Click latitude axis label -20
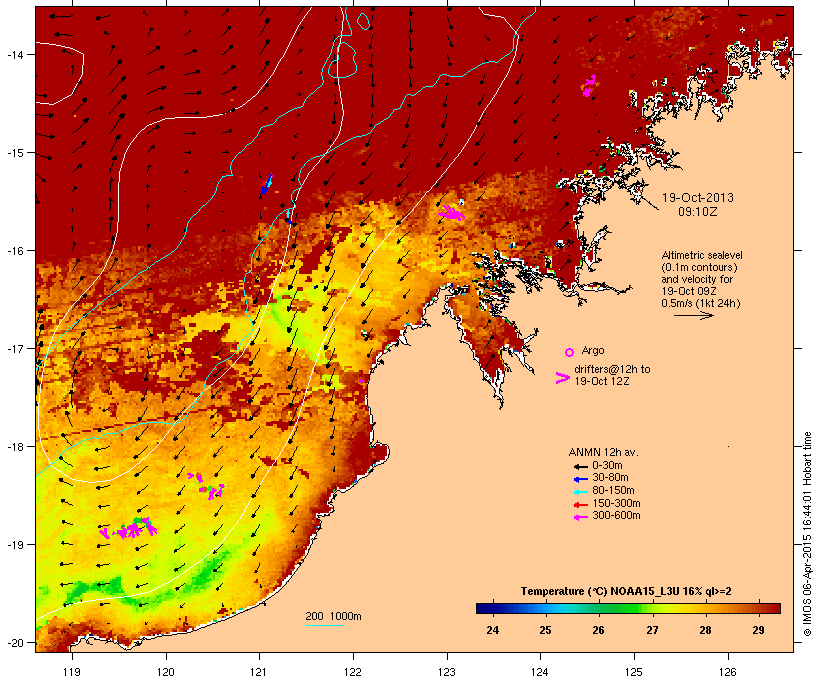The height and width of the screenshot is (680, 820). pos(14,643)
